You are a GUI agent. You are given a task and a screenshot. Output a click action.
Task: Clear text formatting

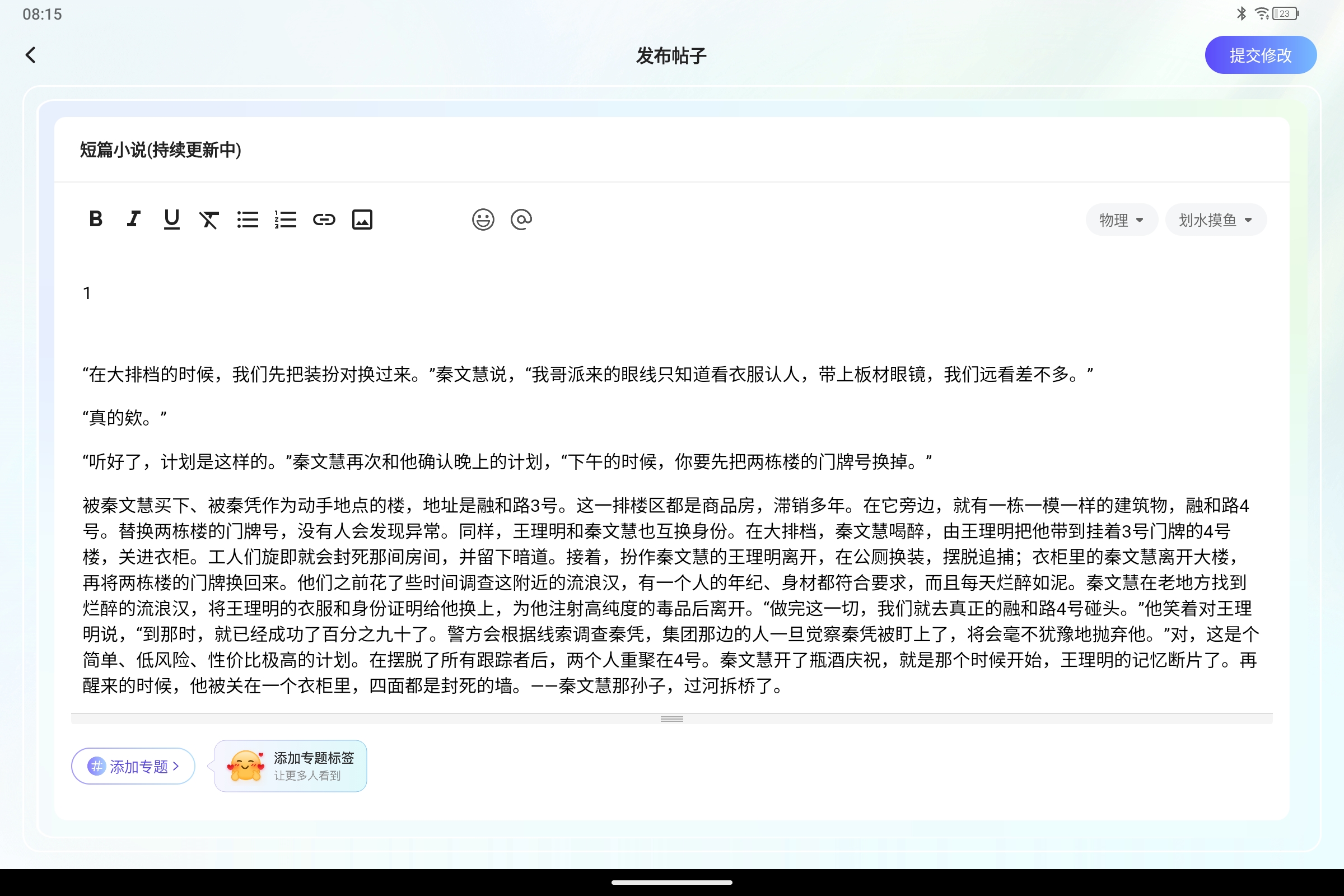tap(209, 219)
